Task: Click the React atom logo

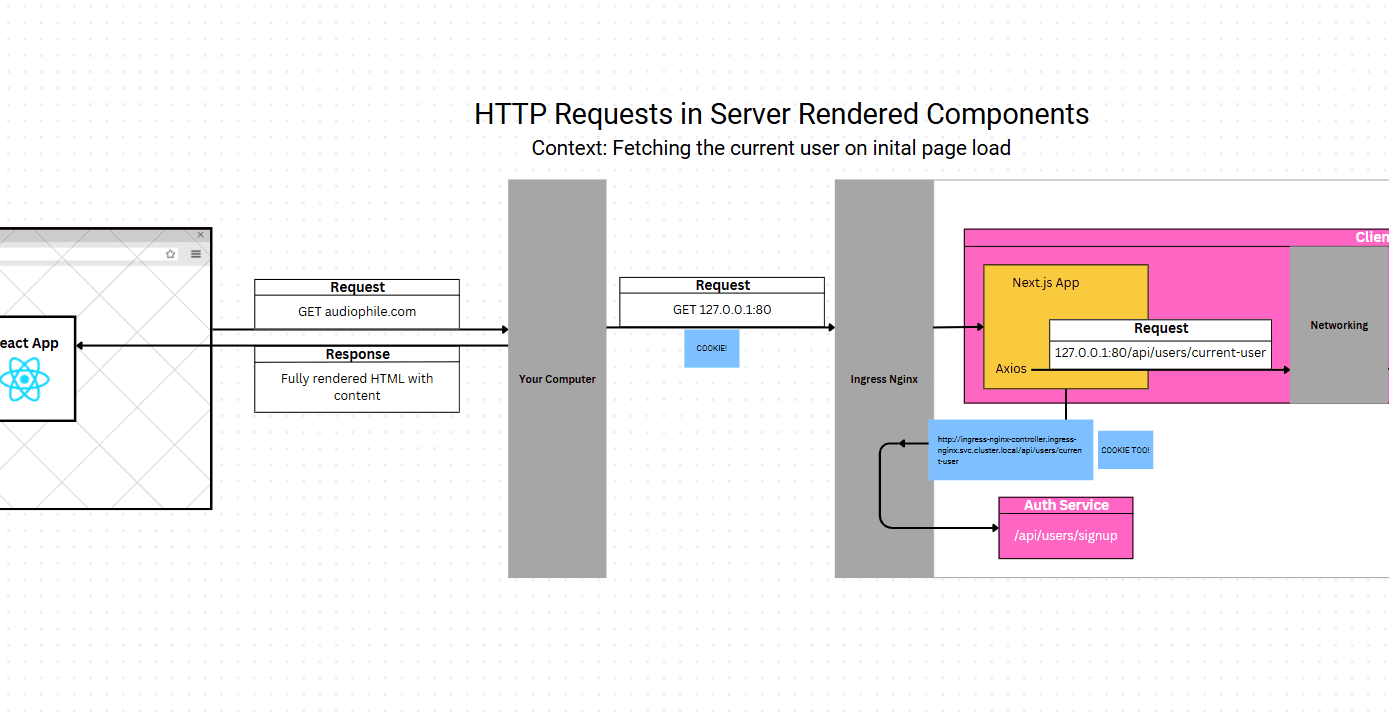Action: coord(23,380)
